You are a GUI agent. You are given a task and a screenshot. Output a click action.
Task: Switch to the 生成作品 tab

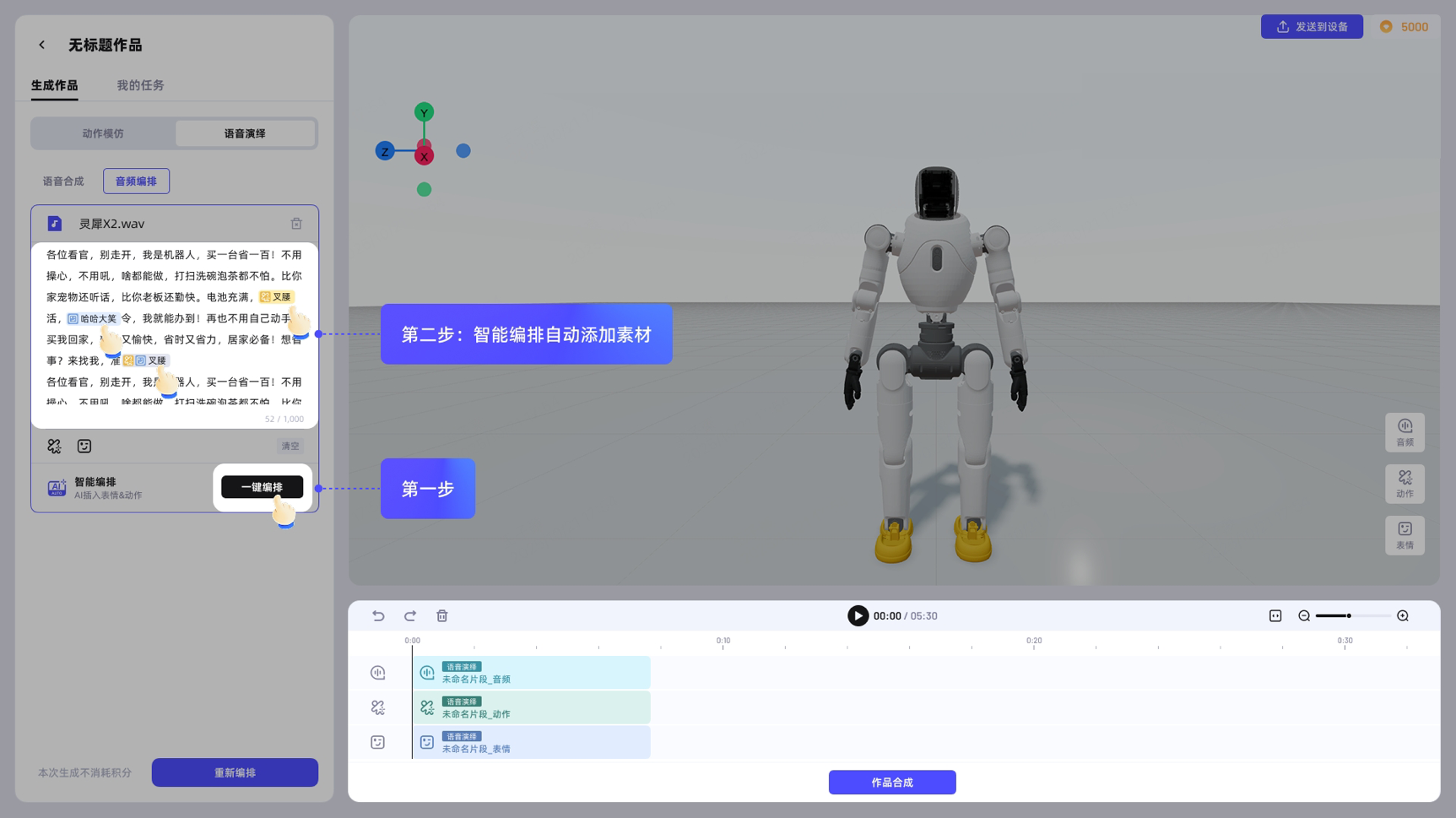pyautogui.click(x=54, y=85)
